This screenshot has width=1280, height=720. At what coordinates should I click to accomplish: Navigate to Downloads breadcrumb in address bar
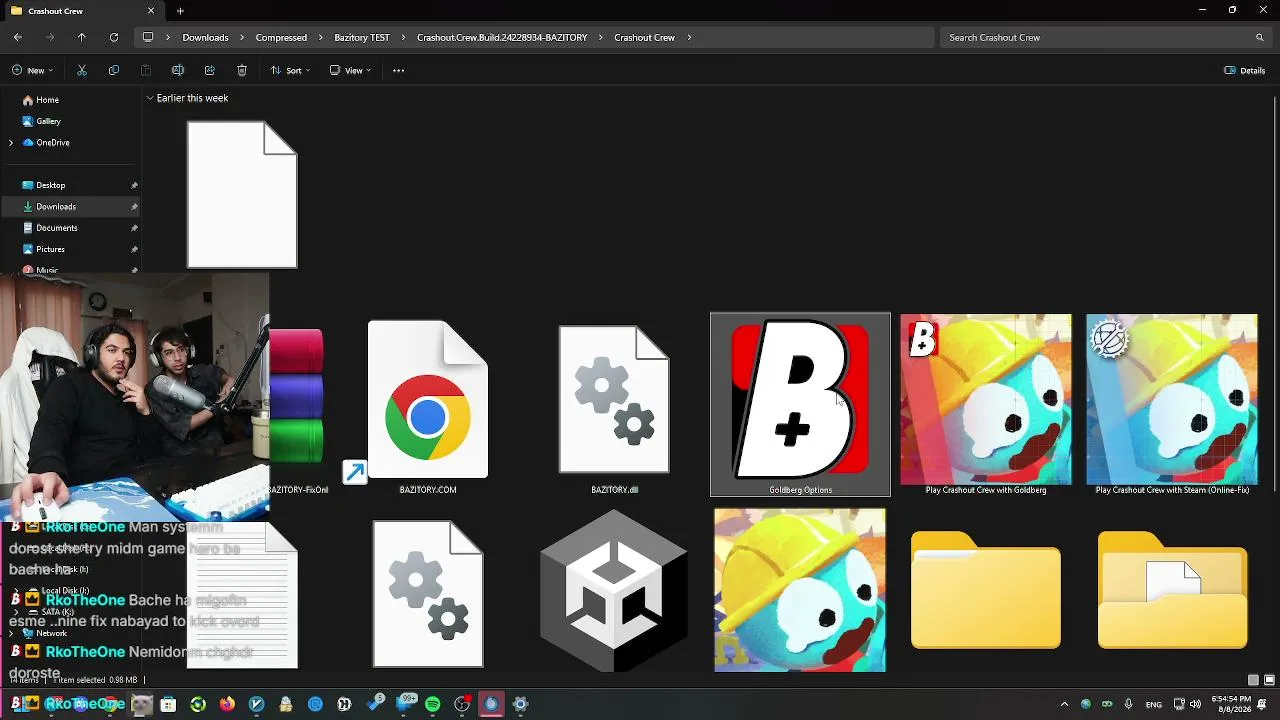(205, 37)
